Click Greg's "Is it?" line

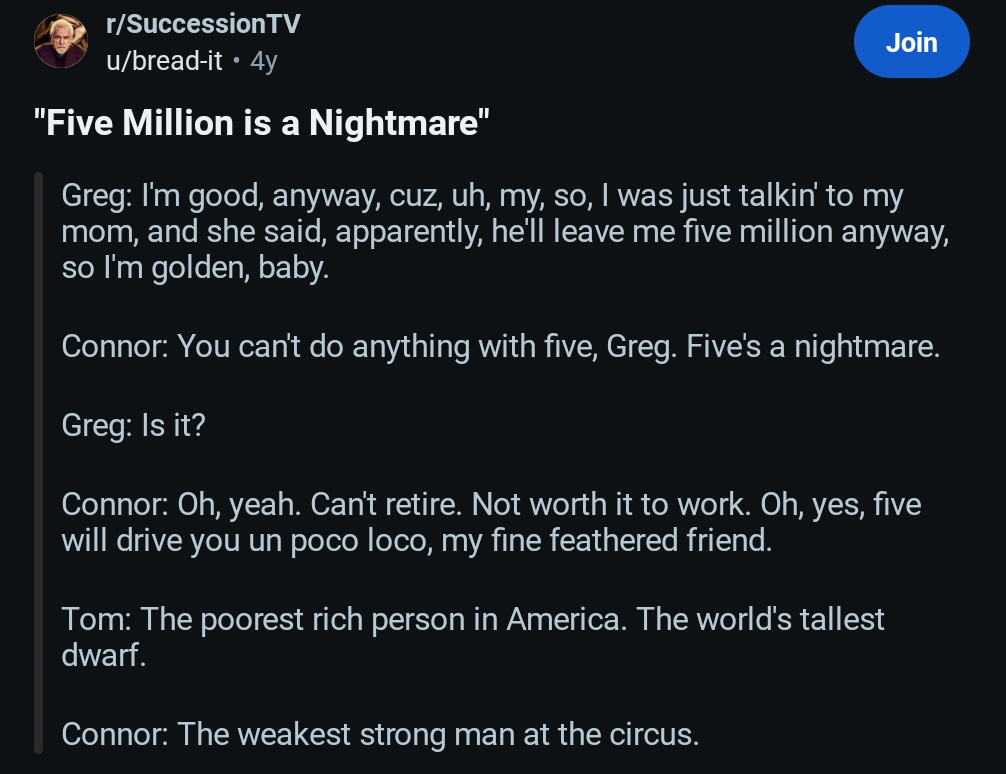click(x=133, y=425)
